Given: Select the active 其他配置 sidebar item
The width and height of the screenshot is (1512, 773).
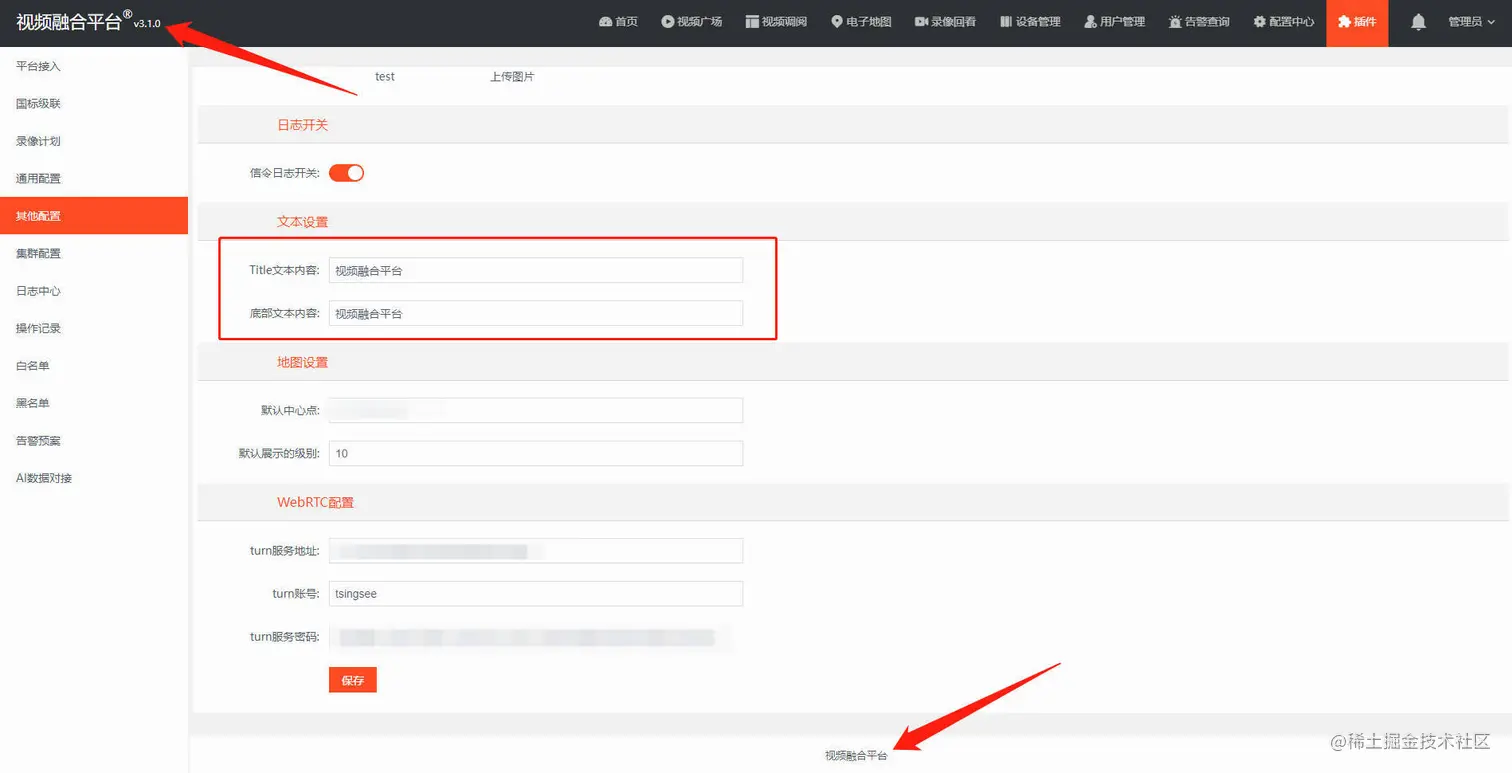Looking at the screenshot, I should coord(94,216).
